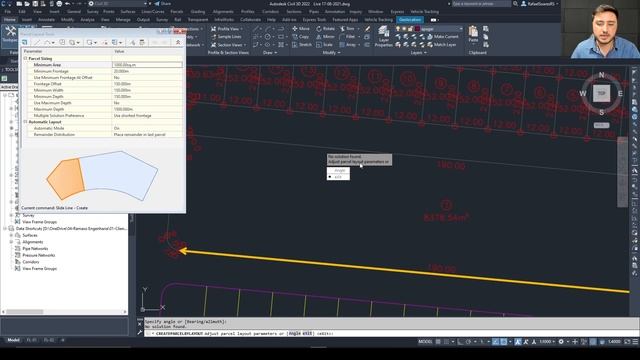640x360 pixels.
Task: Click the Share button in title bar
Action: pyautogui.click(x=163, y=4)
